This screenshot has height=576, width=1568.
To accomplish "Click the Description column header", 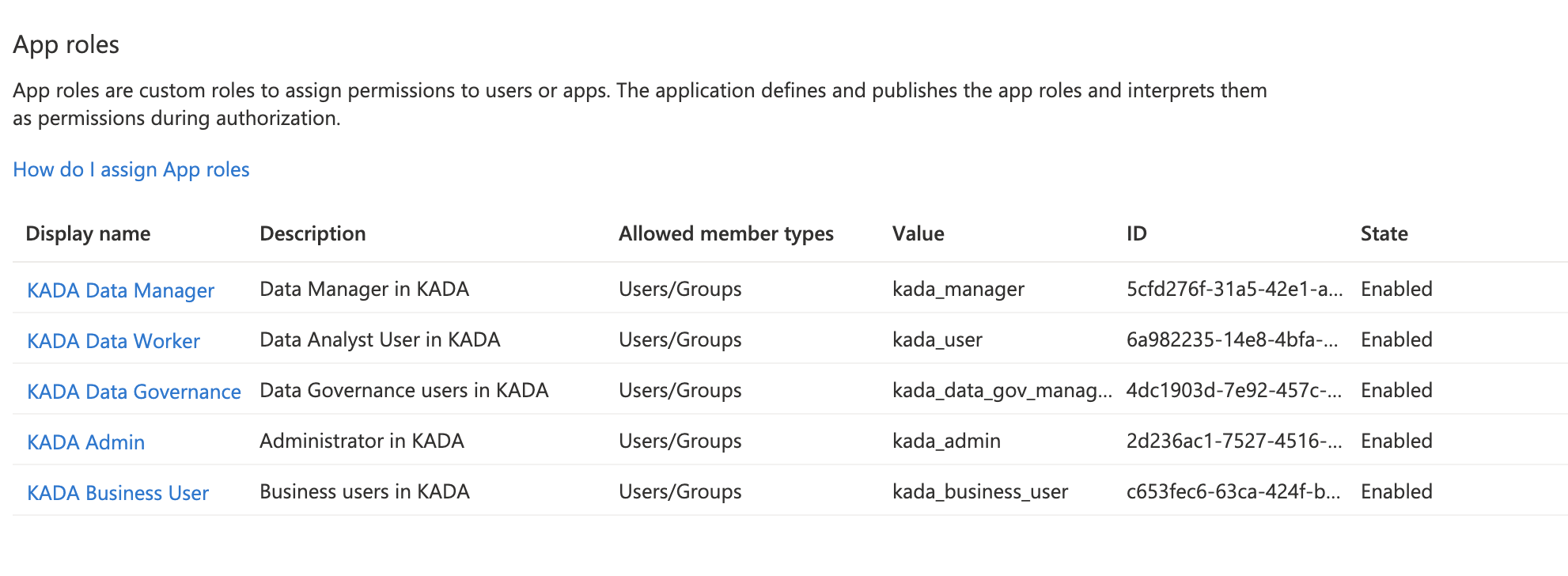I will pyautogui.click(x=312, y=234).
